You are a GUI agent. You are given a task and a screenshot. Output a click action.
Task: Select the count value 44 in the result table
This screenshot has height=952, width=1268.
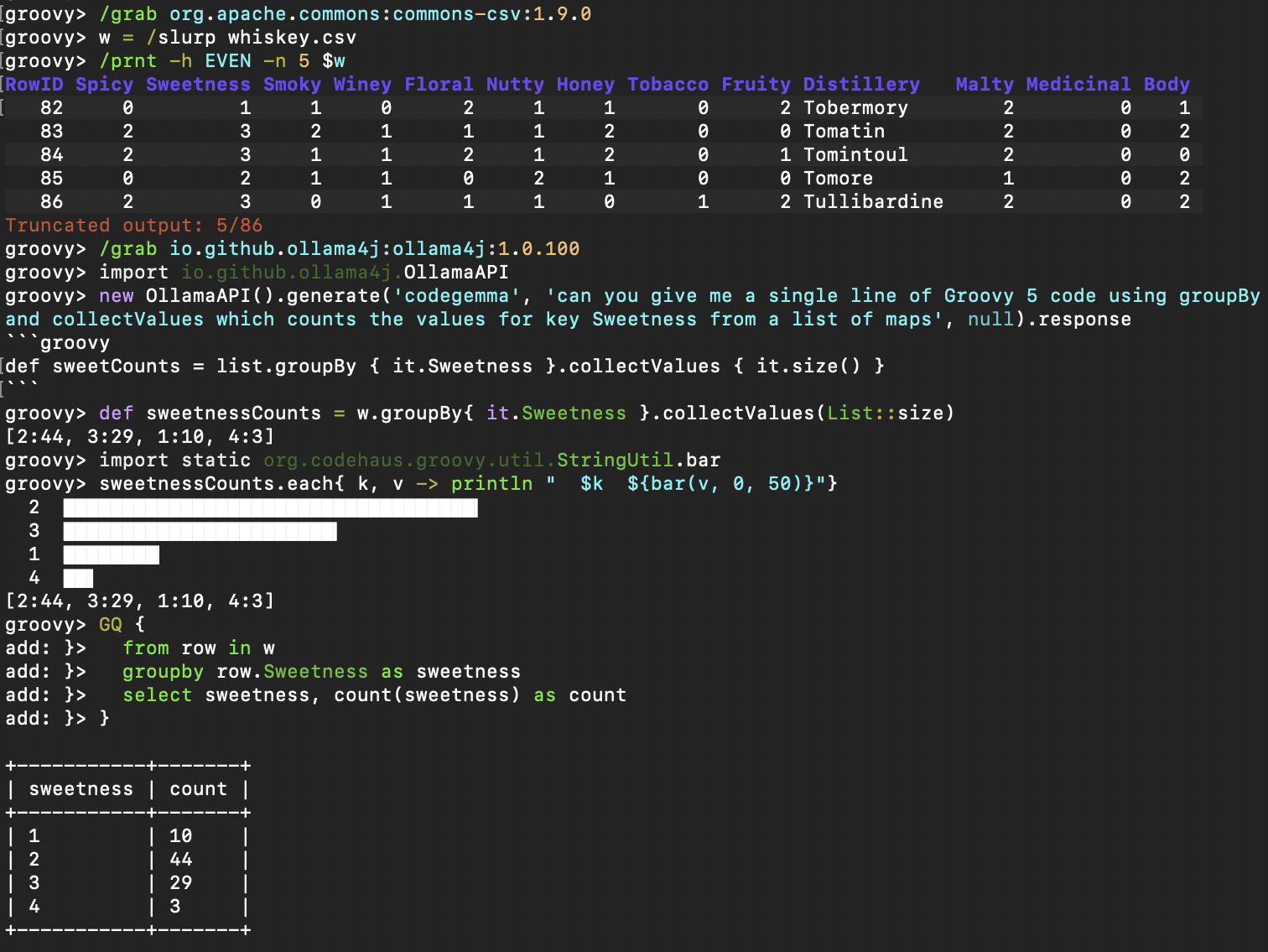(x=181, y=860)
